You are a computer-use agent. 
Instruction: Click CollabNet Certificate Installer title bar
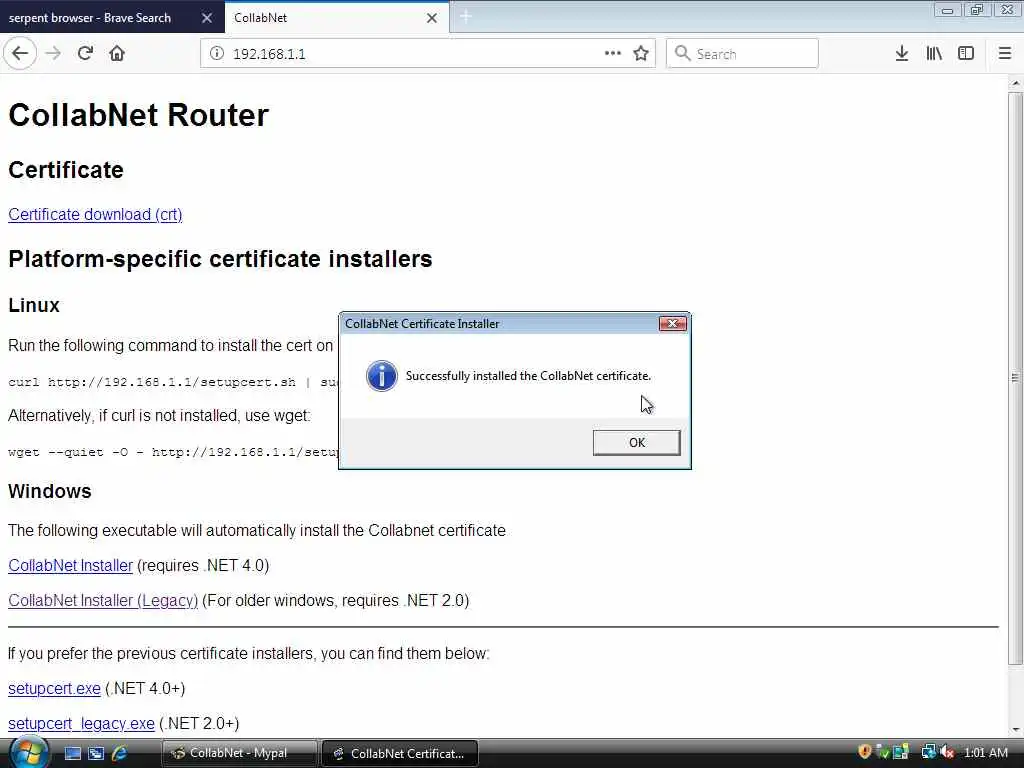click(500, 323)
